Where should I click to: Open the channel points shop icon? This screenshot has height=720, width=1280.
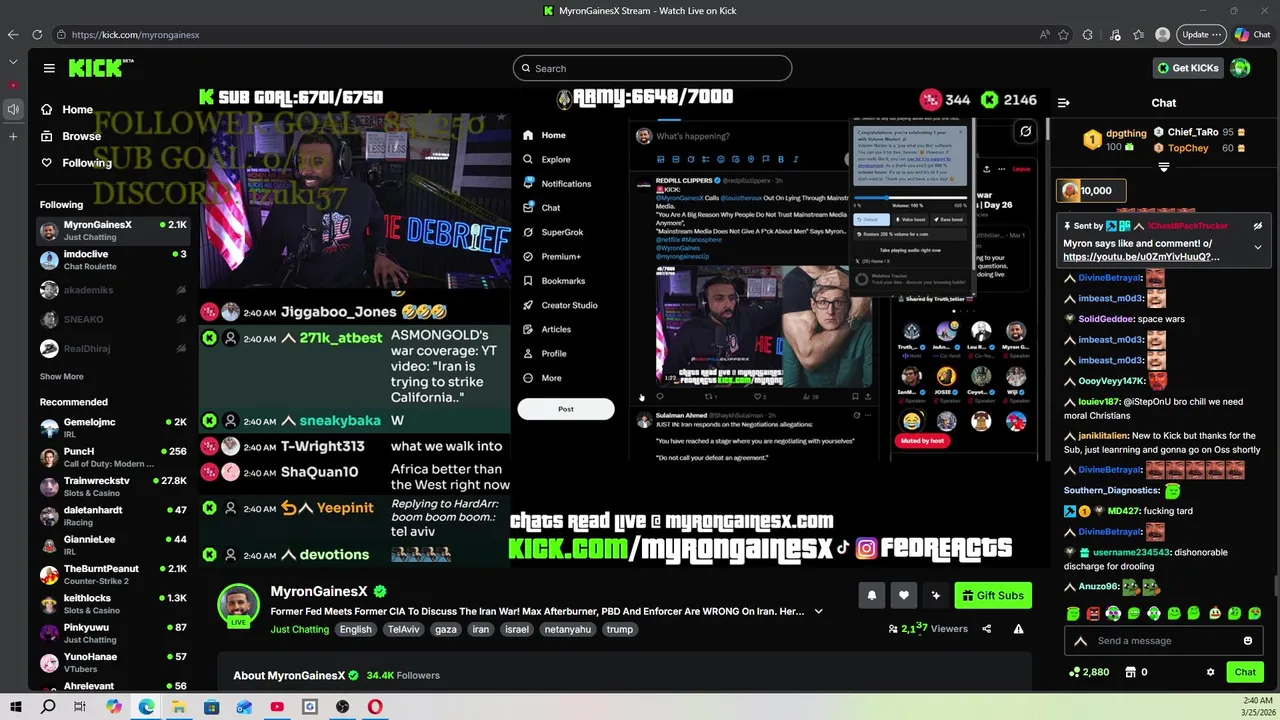1131,672
